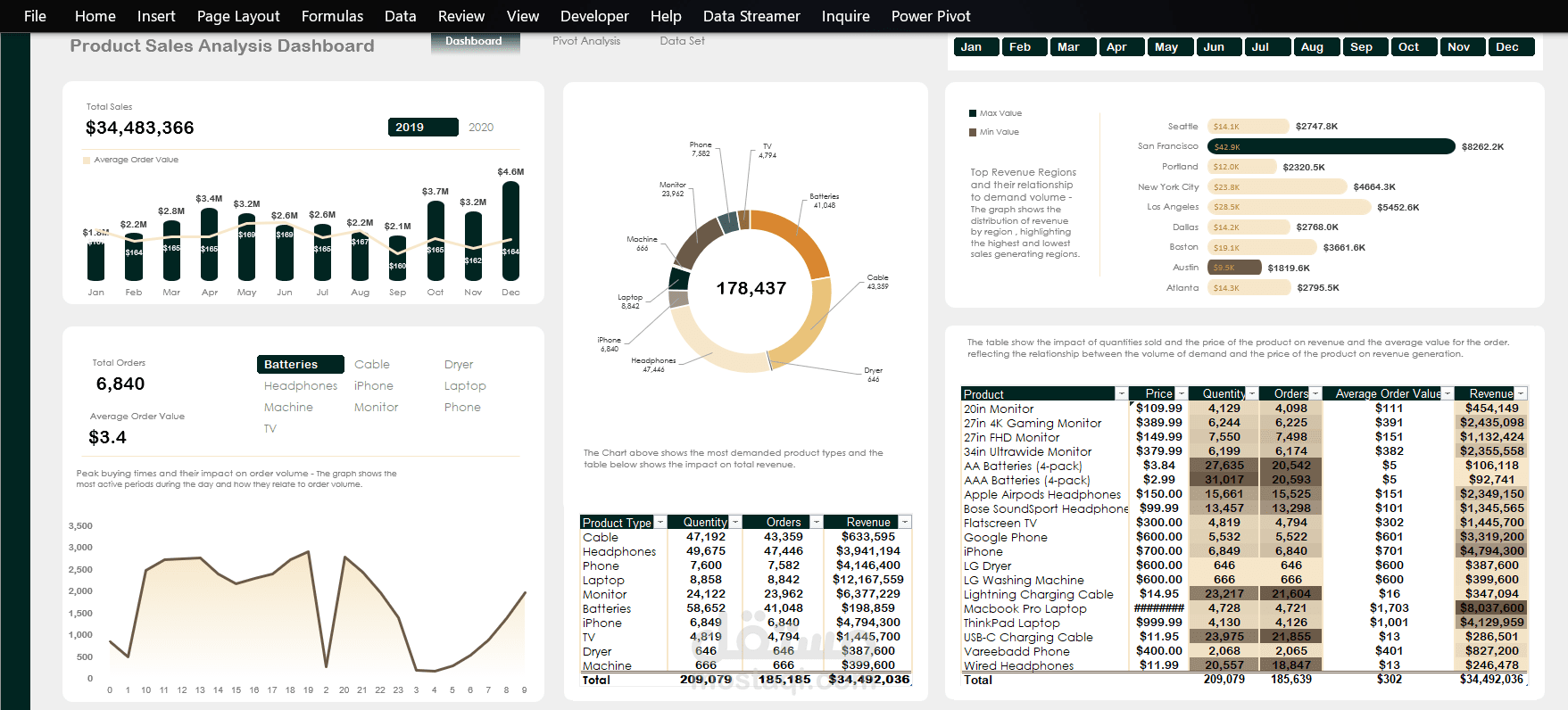Select the Mar month slicer button
This screenshot has width=1568, height=710.
1074,47
